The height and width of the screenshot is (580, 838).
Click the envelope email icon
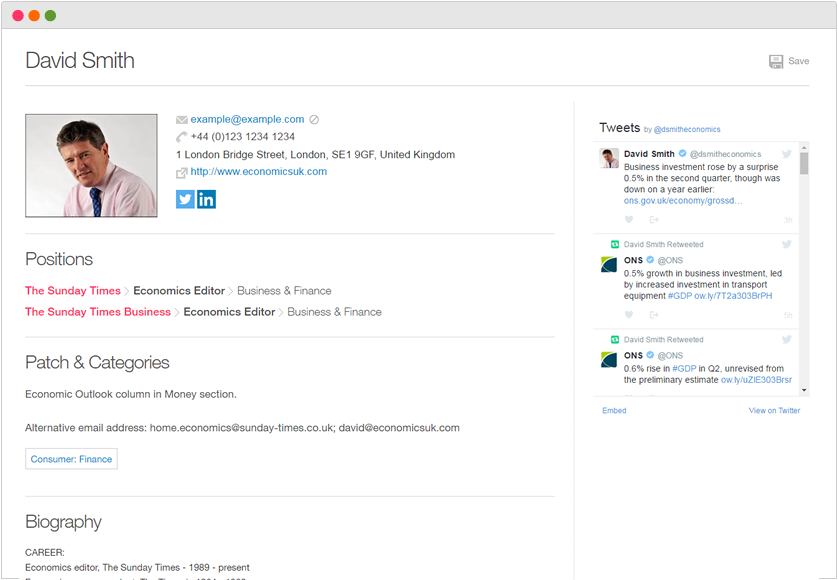click(x=182, y=120)
